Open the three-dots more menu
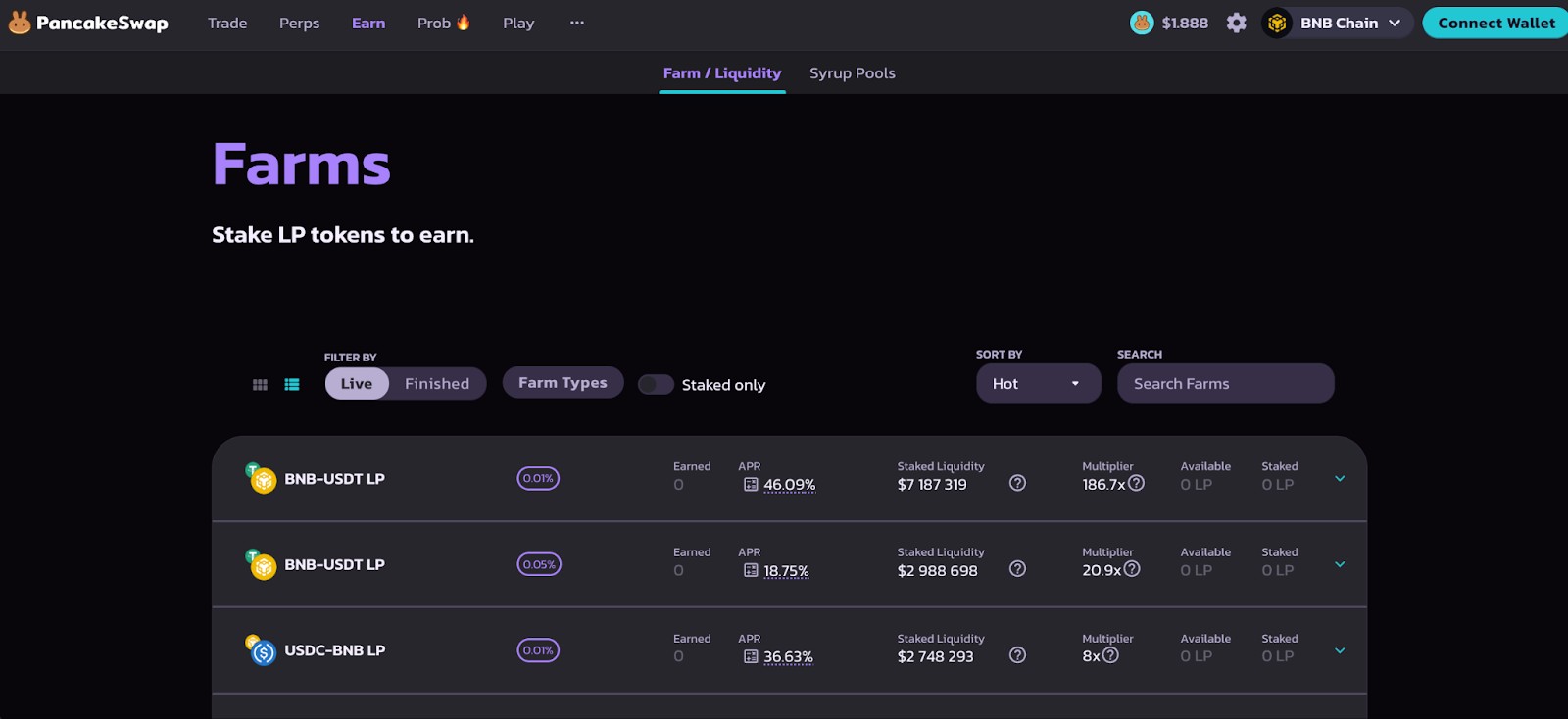 click(x=577, y=23)
